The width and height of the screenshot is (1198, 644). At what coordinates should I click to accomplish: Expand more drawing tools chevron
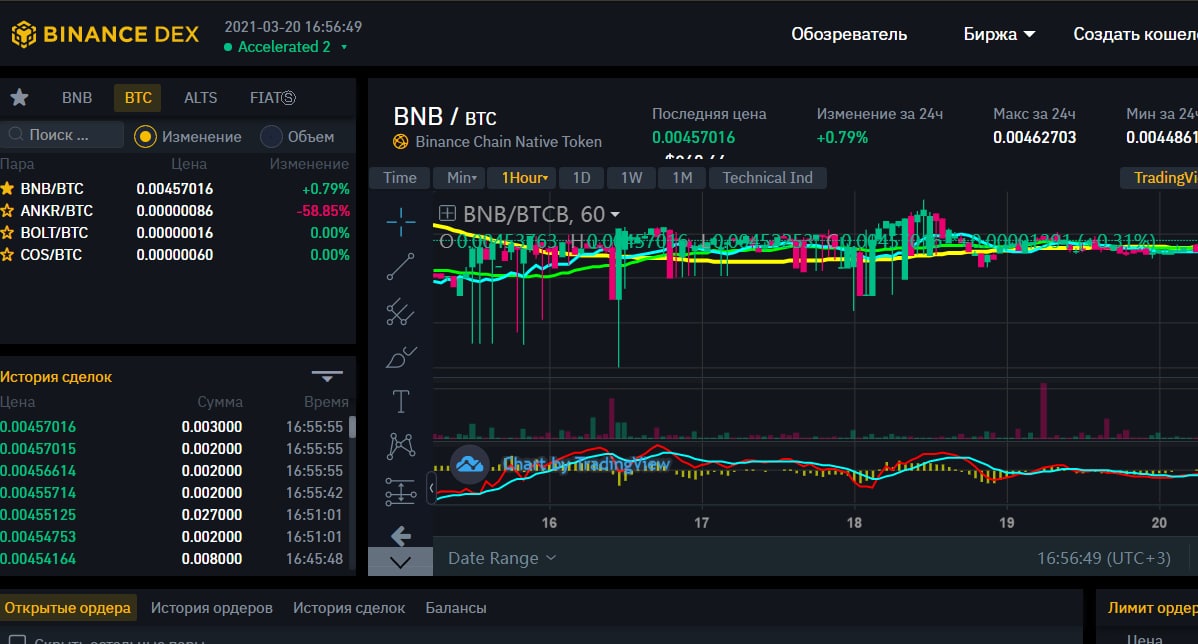[x=400, y=562]
